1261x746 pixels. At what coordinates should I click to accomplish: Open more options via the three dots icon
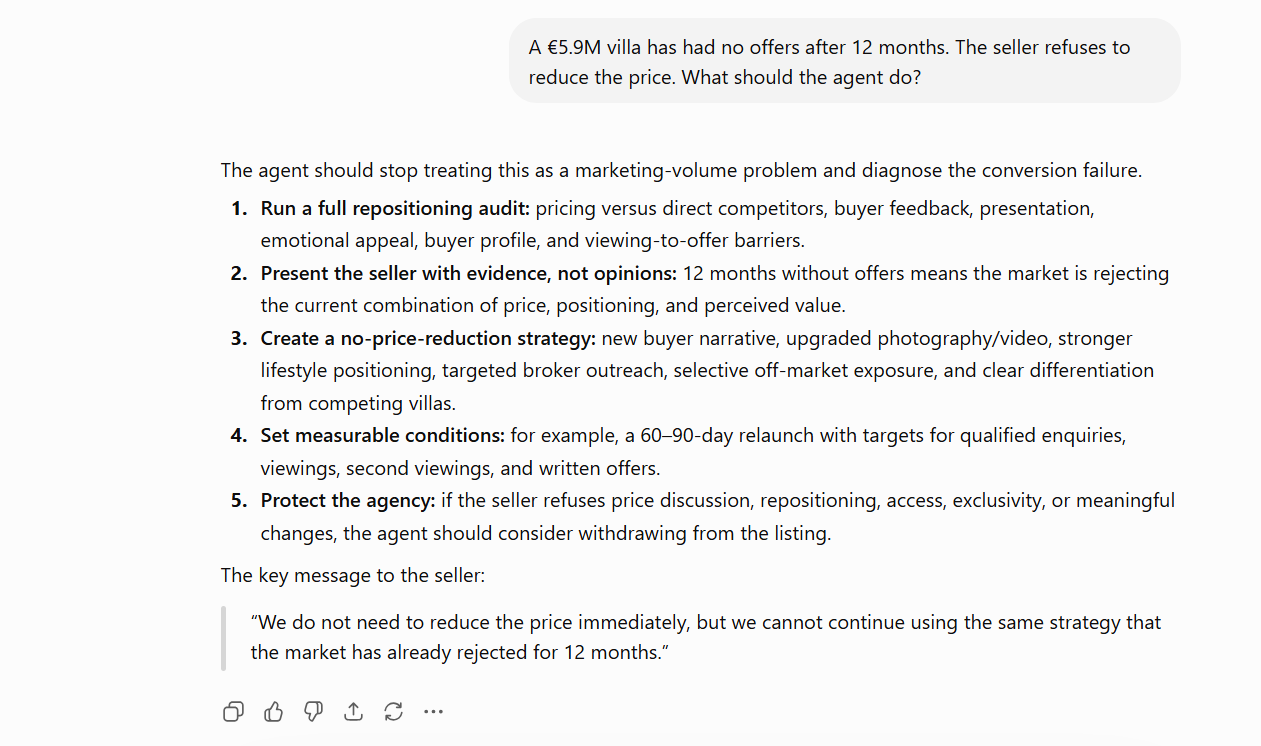click(x=433, y=712)
